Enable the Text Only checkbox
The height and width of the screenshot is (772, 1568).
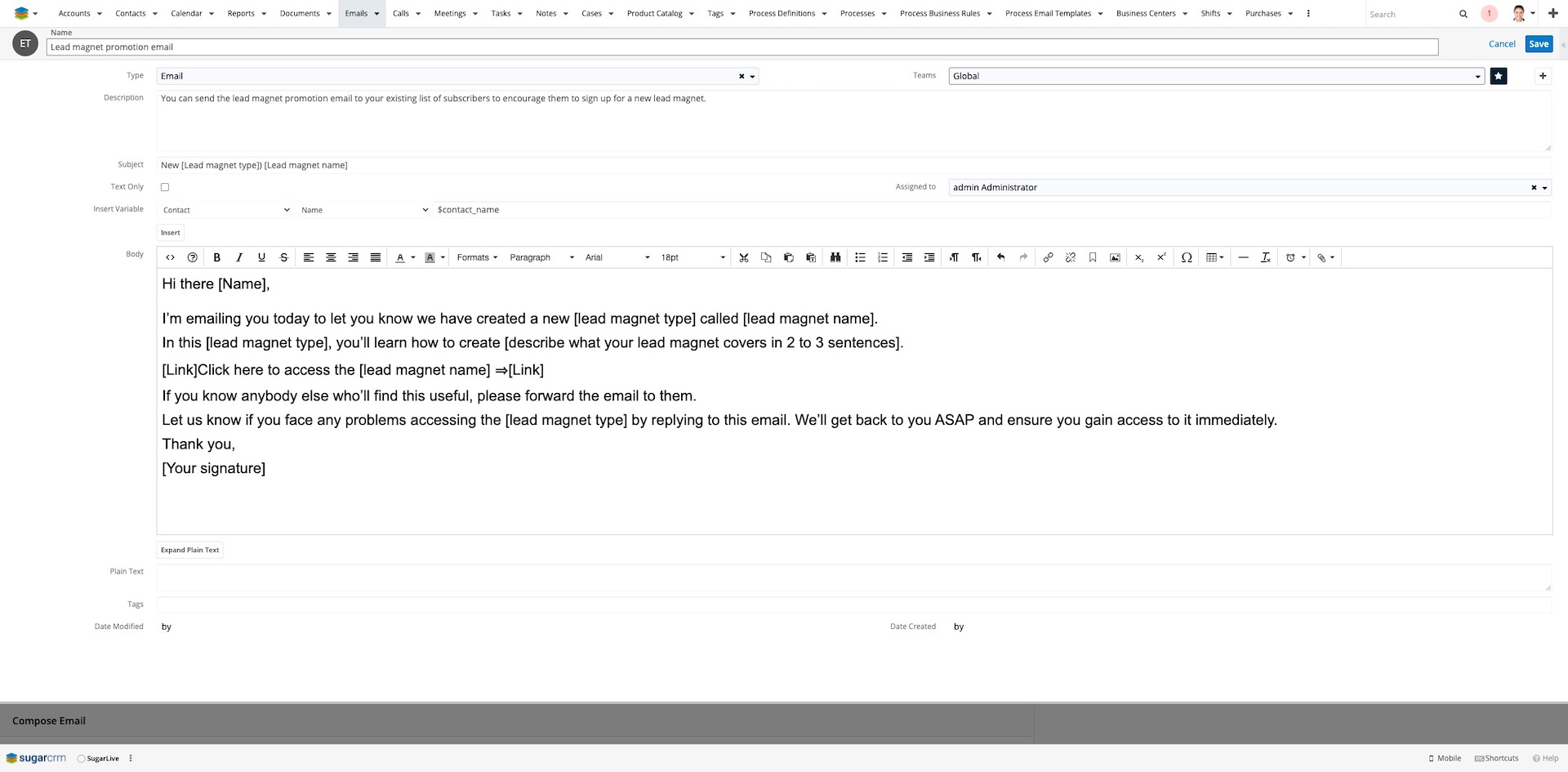[x=165, y=187]
